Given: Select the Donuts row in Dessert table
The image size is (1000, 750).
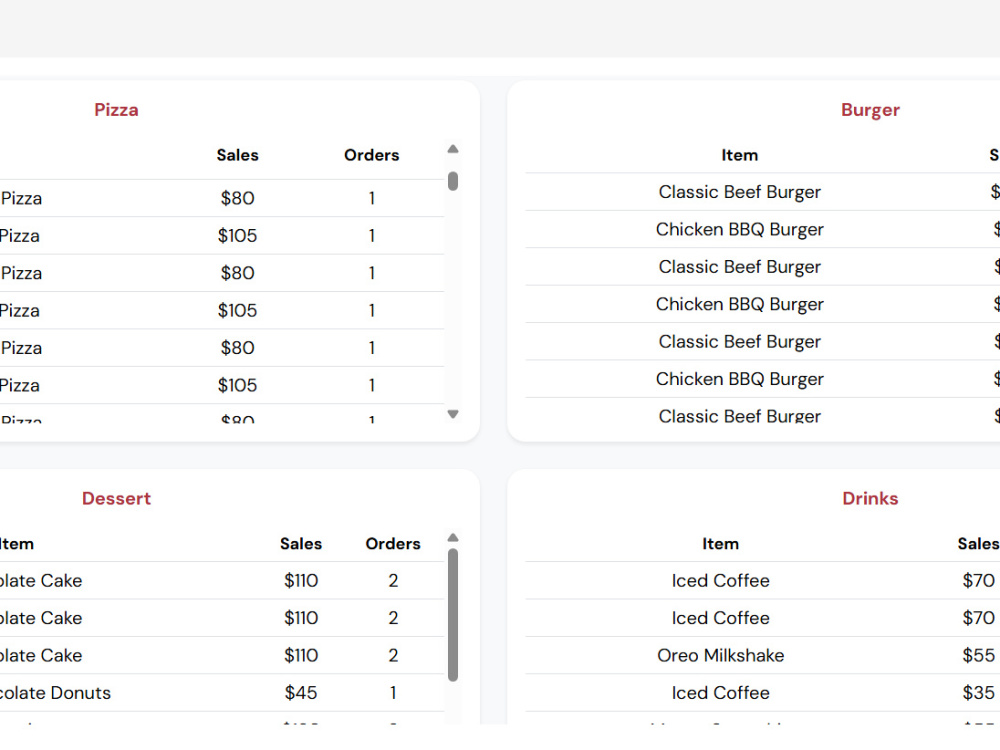Looking at the screenshot, I should pos(222,693).
